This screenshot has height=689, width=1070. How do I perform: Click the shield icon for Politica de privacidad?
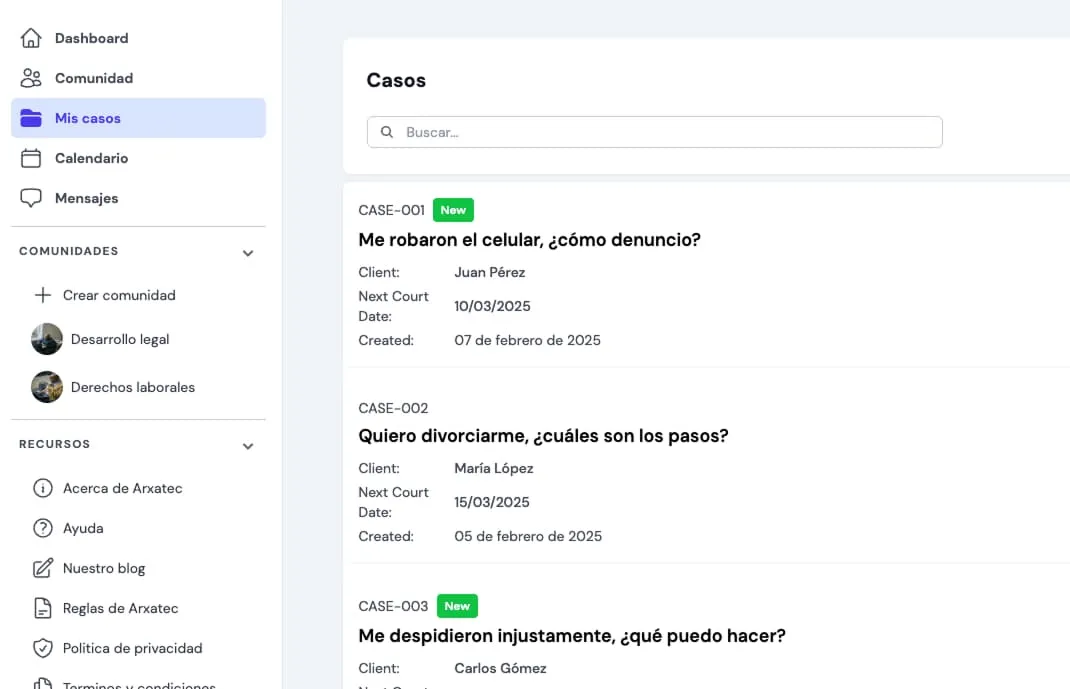click(42, 648)
